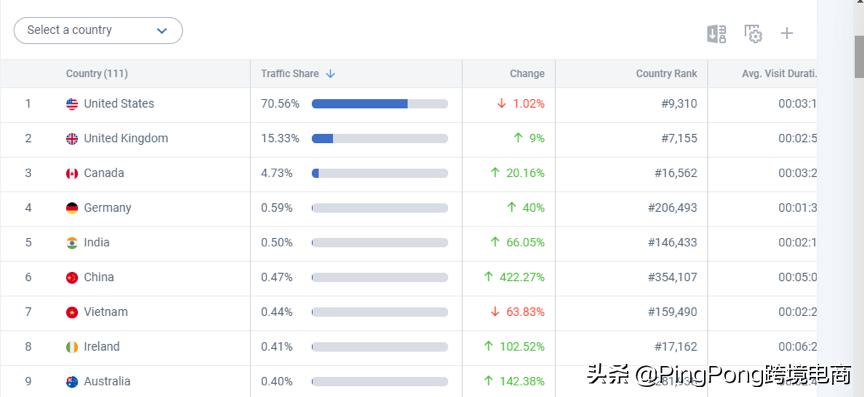Sort by the Country Rank column header

click(666, 73)
